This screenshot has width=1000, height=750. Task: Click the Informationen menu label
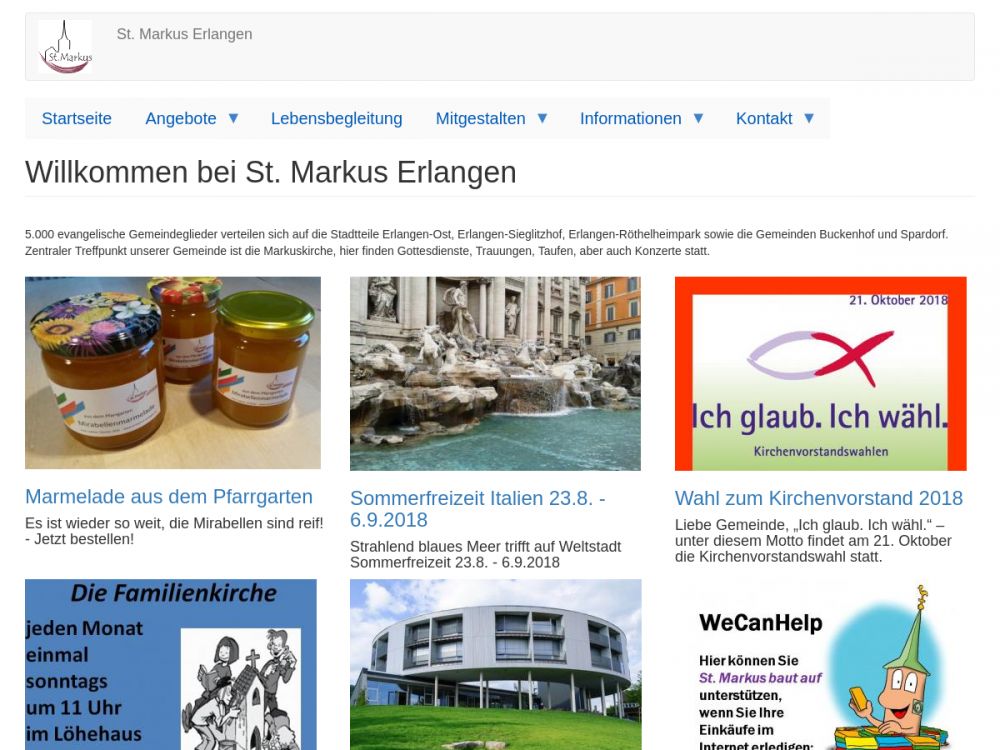630,118
